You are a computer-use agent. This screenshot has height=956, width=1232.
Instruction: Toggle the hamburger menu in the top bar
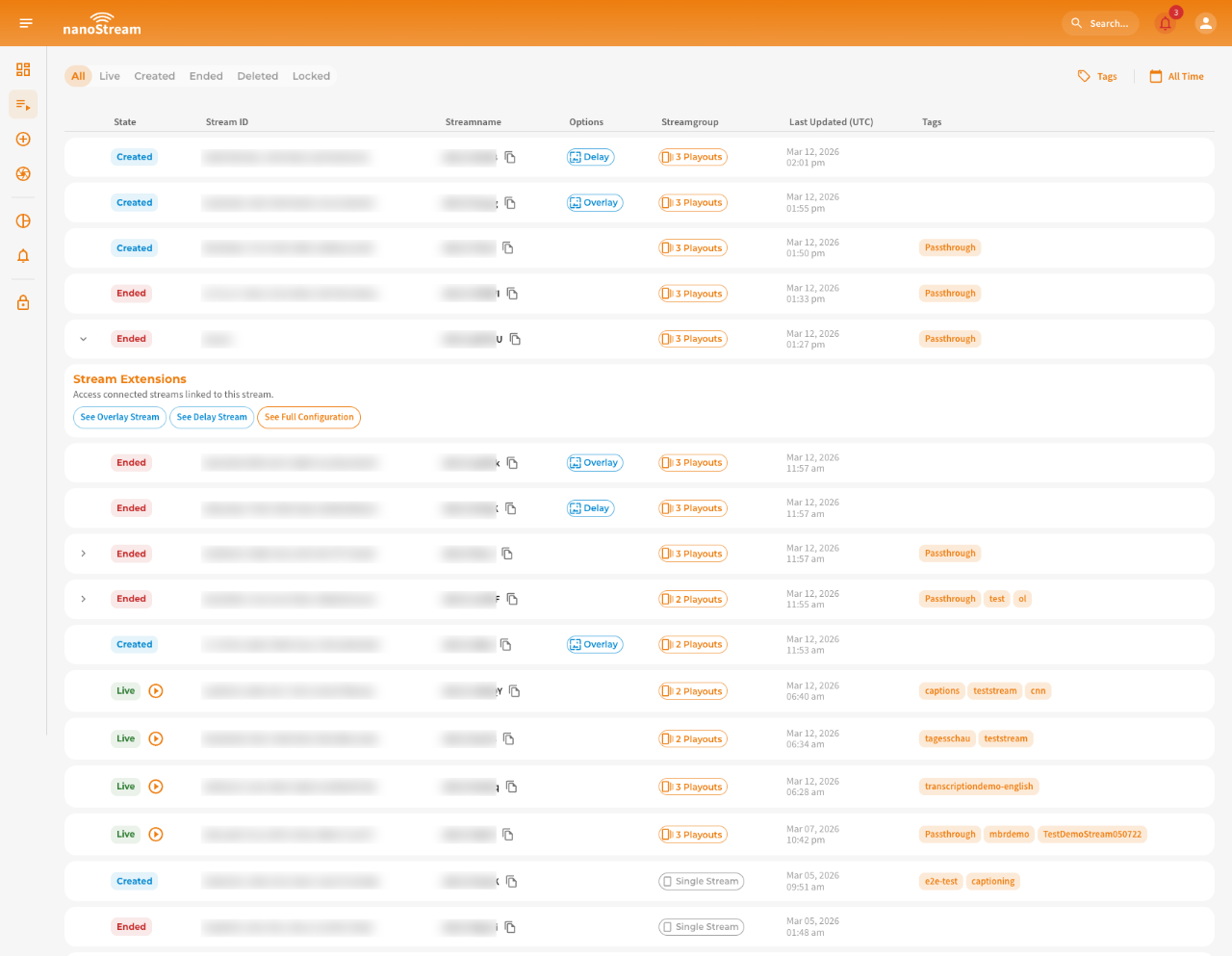coord(25,23)
